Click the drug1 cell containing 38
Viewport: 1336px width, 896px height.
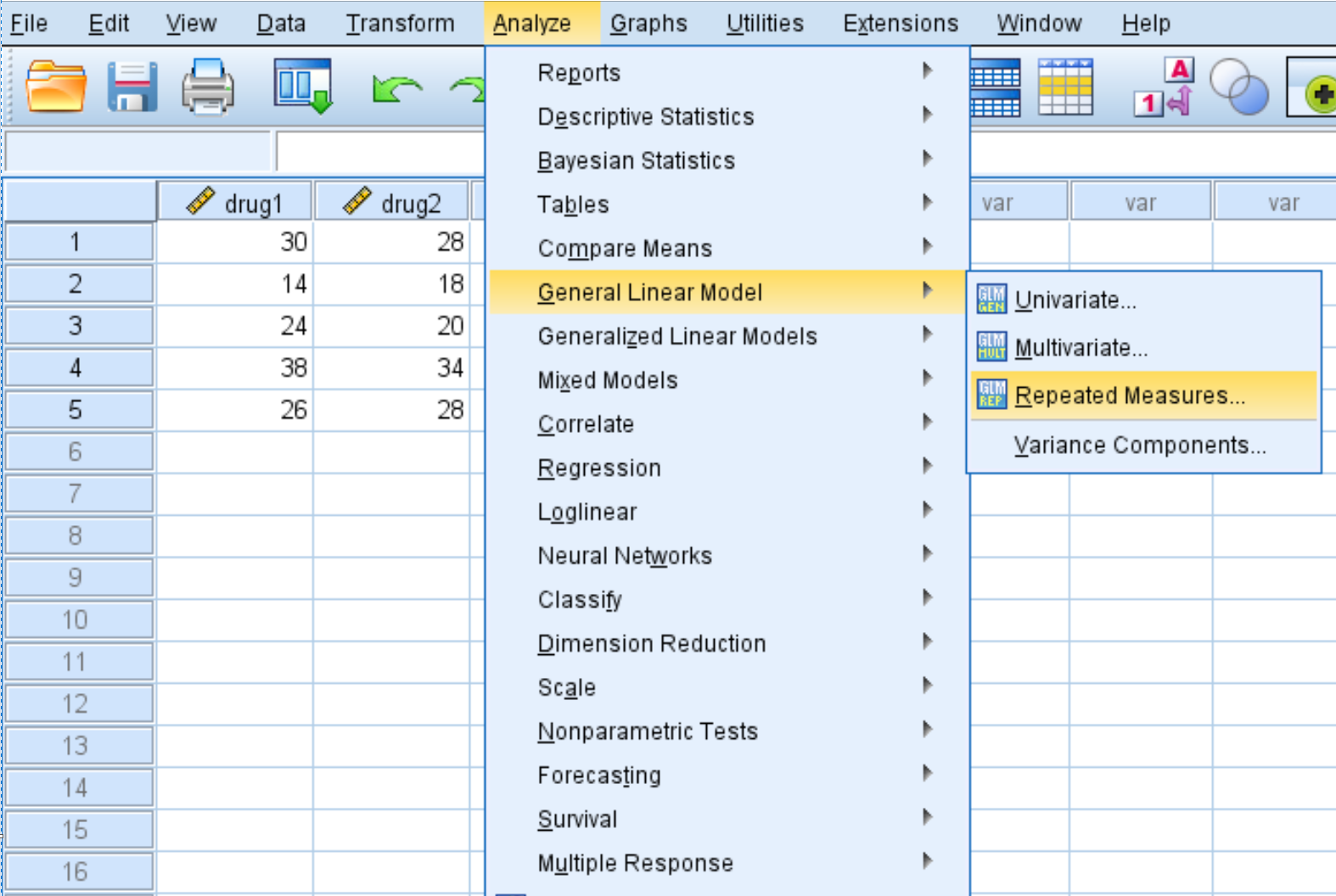[x=235, y=368]
